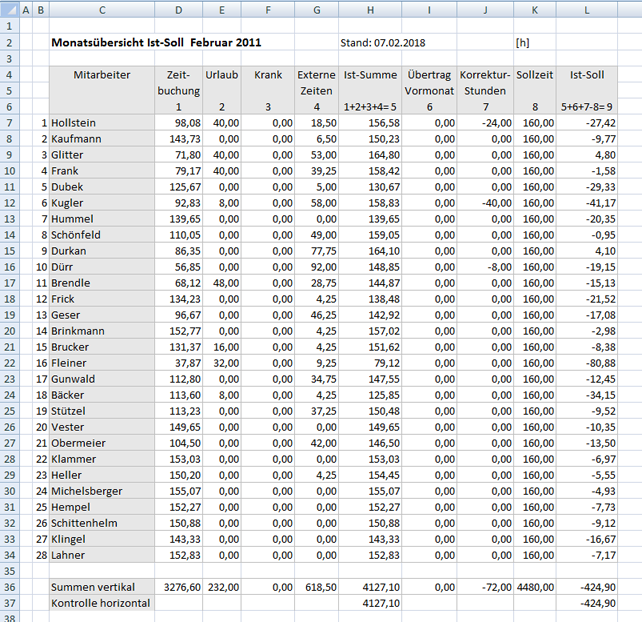Click Hollstein's Zeitbuchung value 98,08

tap(179, 123)
